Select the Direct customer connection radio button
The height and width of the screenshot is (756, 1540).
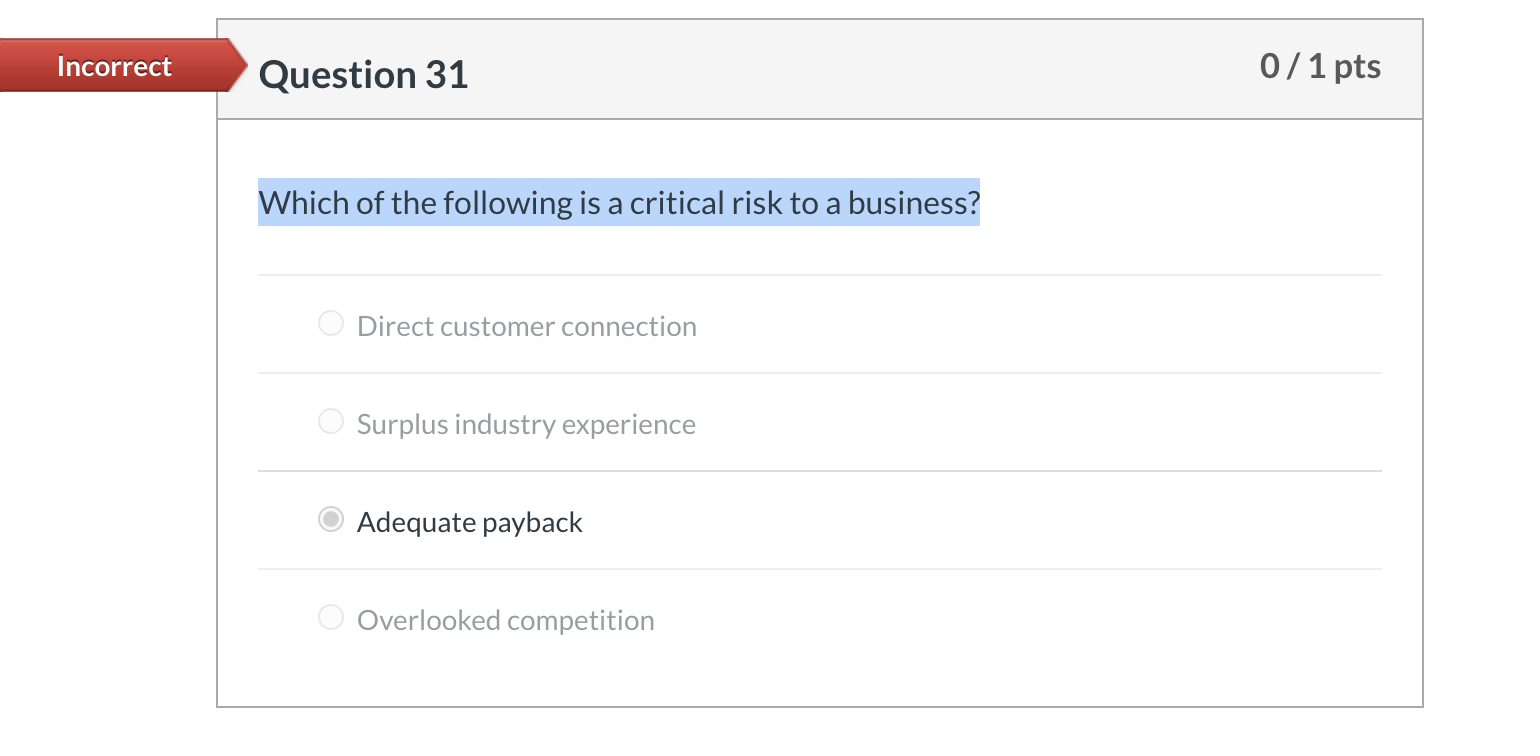[x=330, y=323]
